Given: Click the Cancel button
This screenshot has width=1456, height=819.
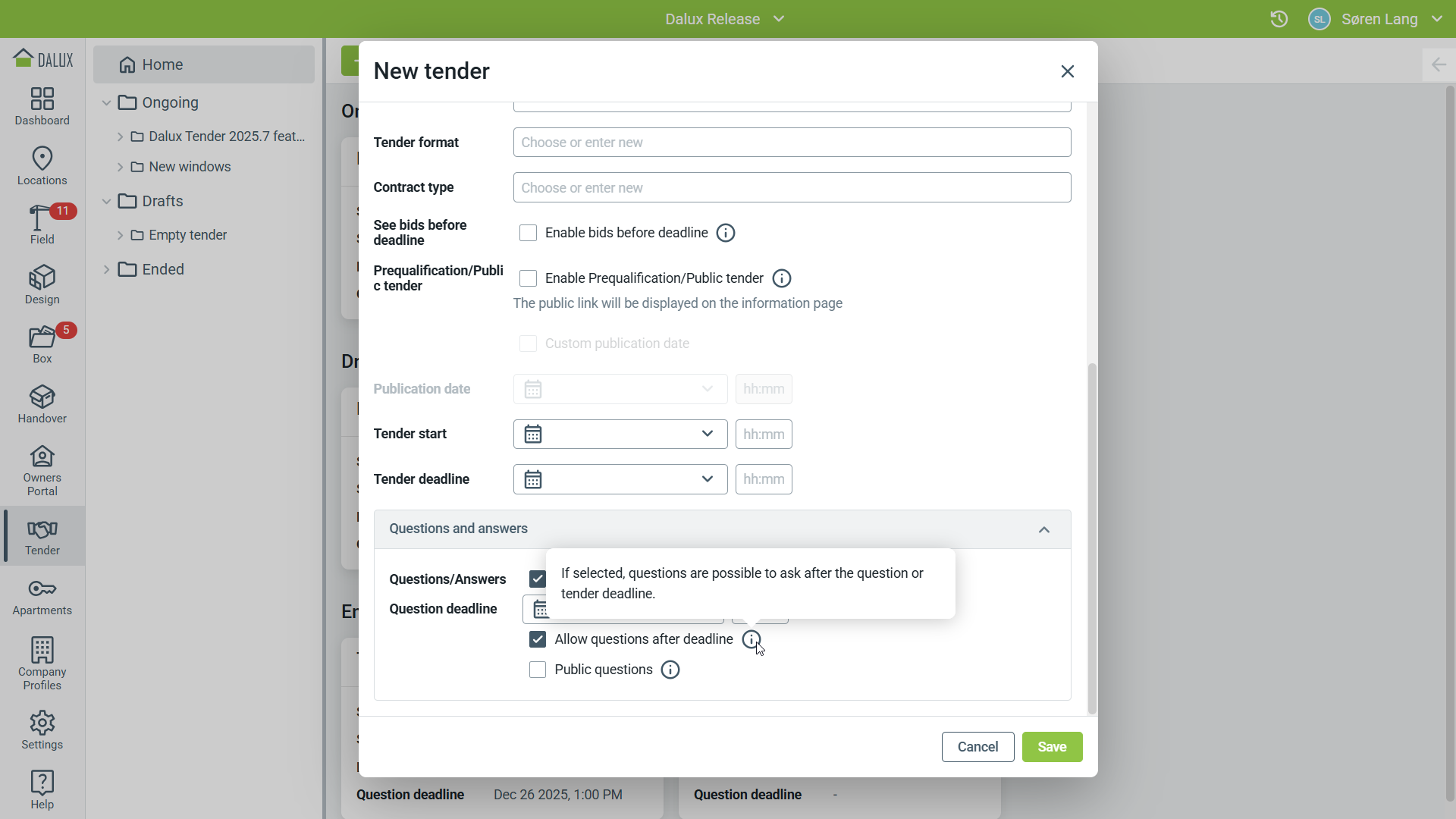Looking at the screenshot, I should (x=977, y=747).
